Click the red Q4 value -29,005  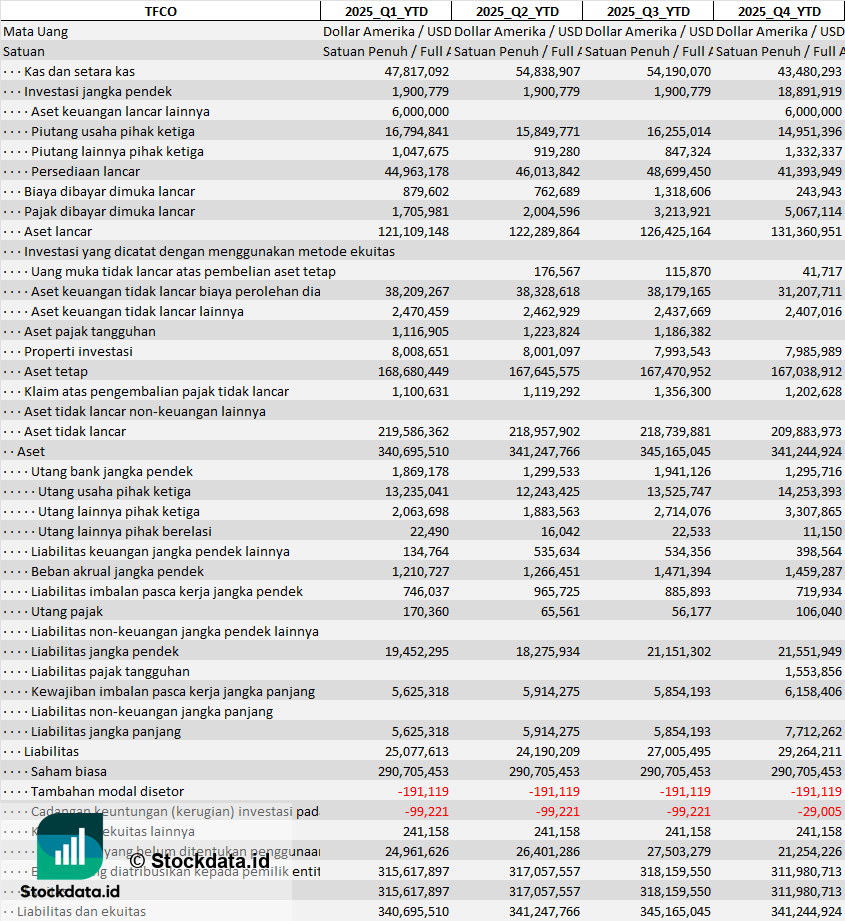(819, 811)
